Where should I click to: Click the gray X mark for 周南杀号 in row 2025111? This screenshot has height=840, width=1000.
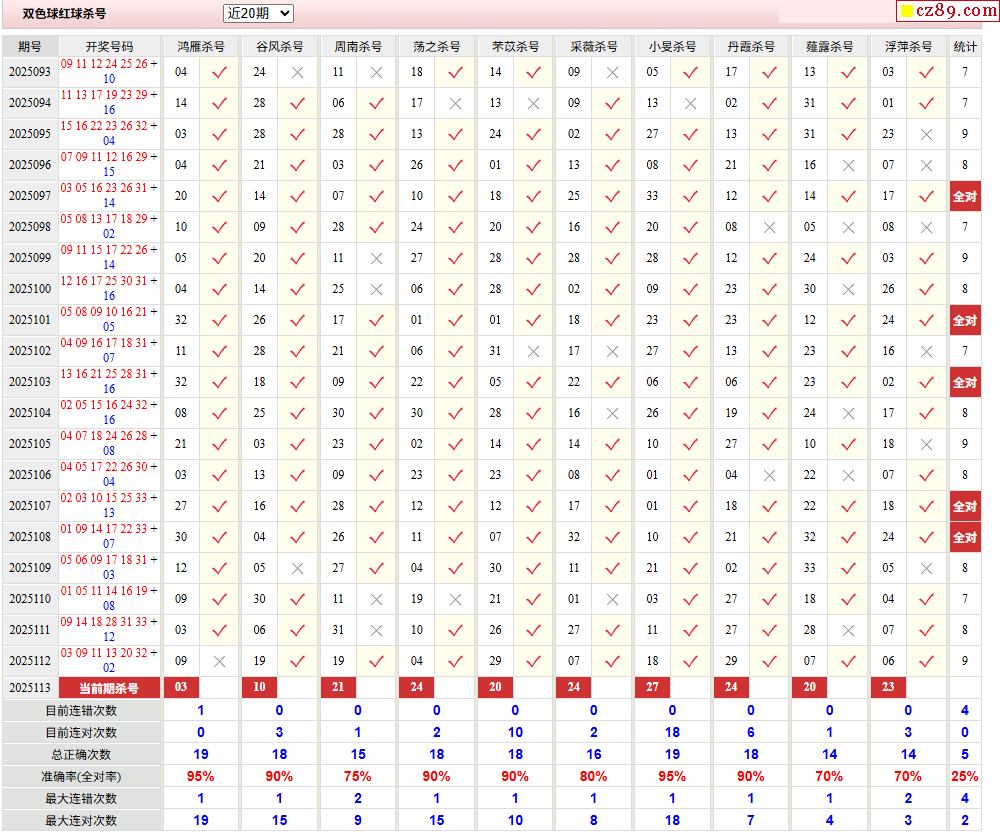pyautogui.click(x=376, y=631)
